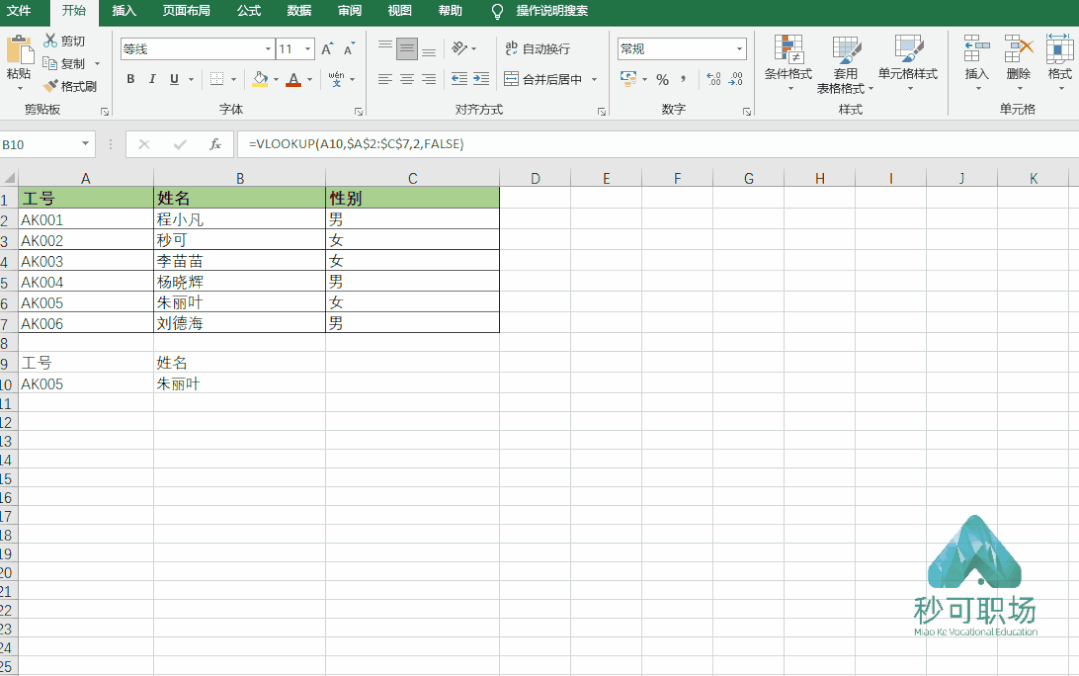The image size is (1079, 676).
Task: Align cell text left
Action: [x=385, y=79]
